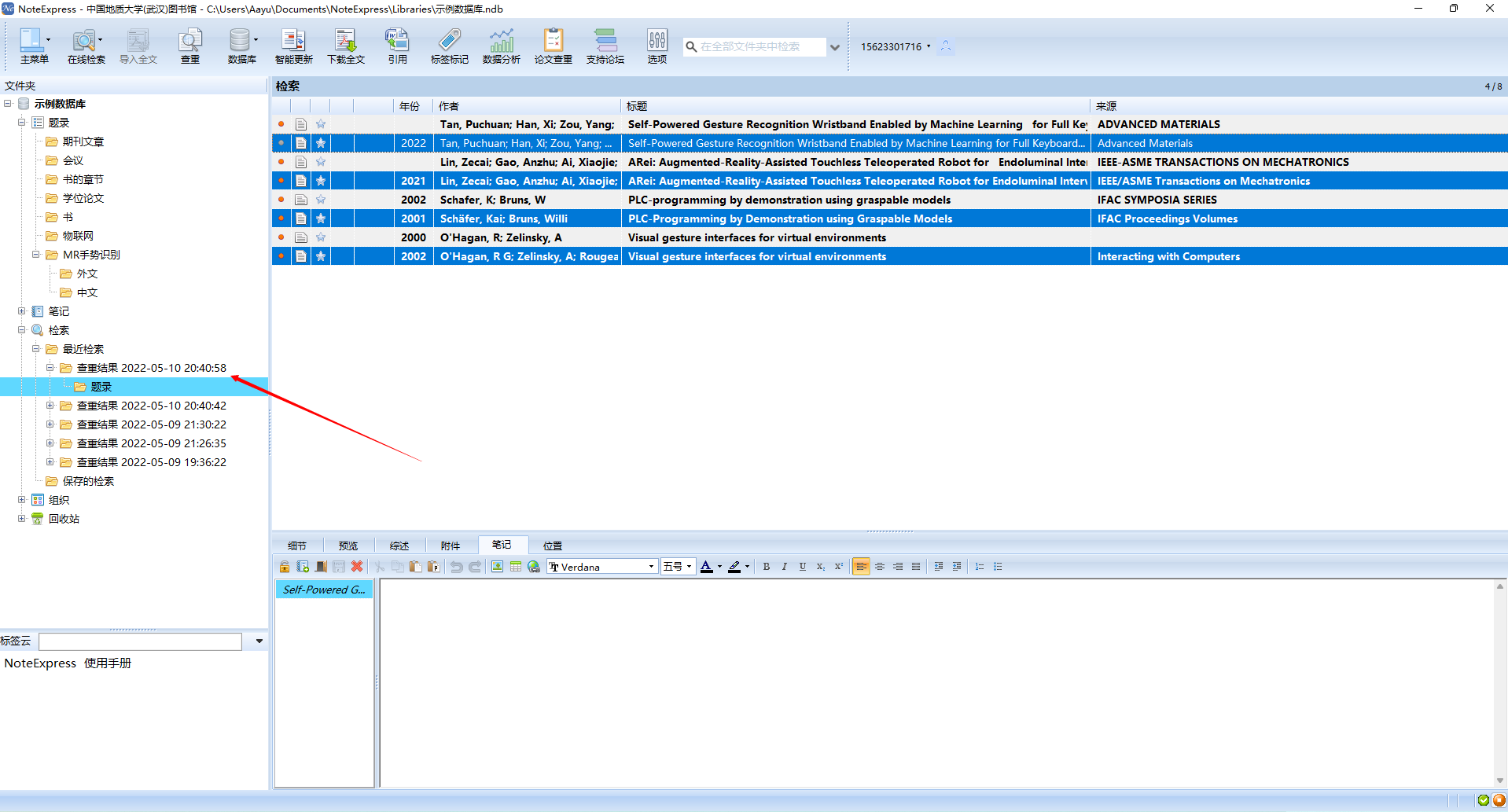Click the red X delete note icon

[x=357, y=567]
